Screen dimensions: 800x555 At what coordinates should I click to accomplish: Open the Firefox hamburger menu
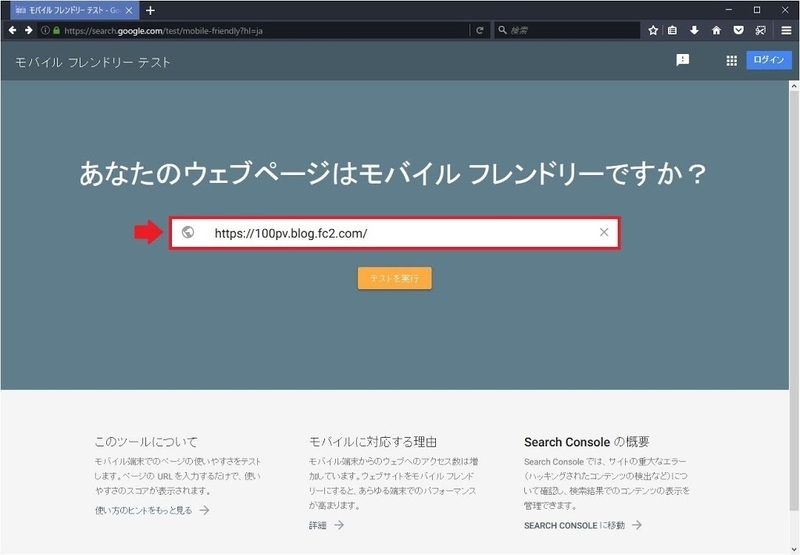pyautogui.click(x=786, y=31)
